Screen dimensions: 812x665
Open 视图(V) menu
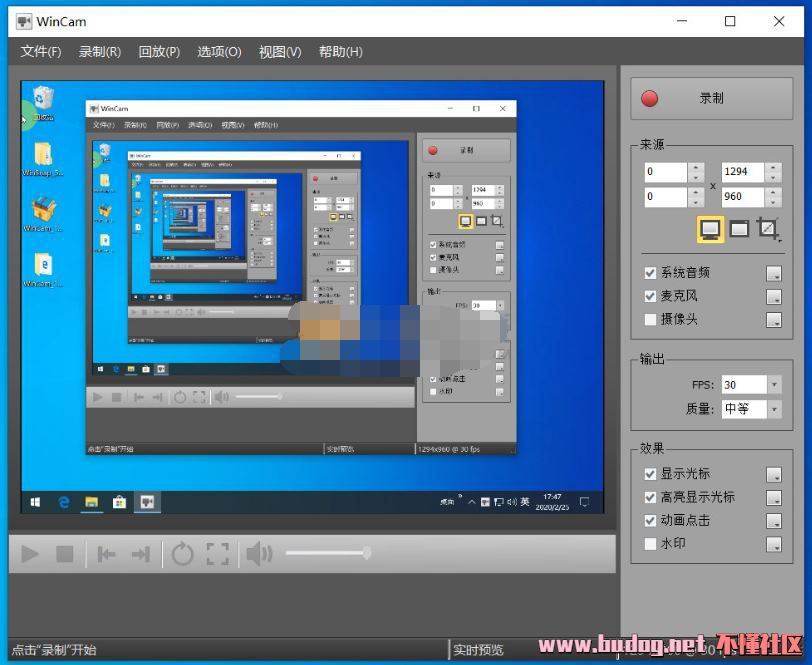(x=280, y=52)
